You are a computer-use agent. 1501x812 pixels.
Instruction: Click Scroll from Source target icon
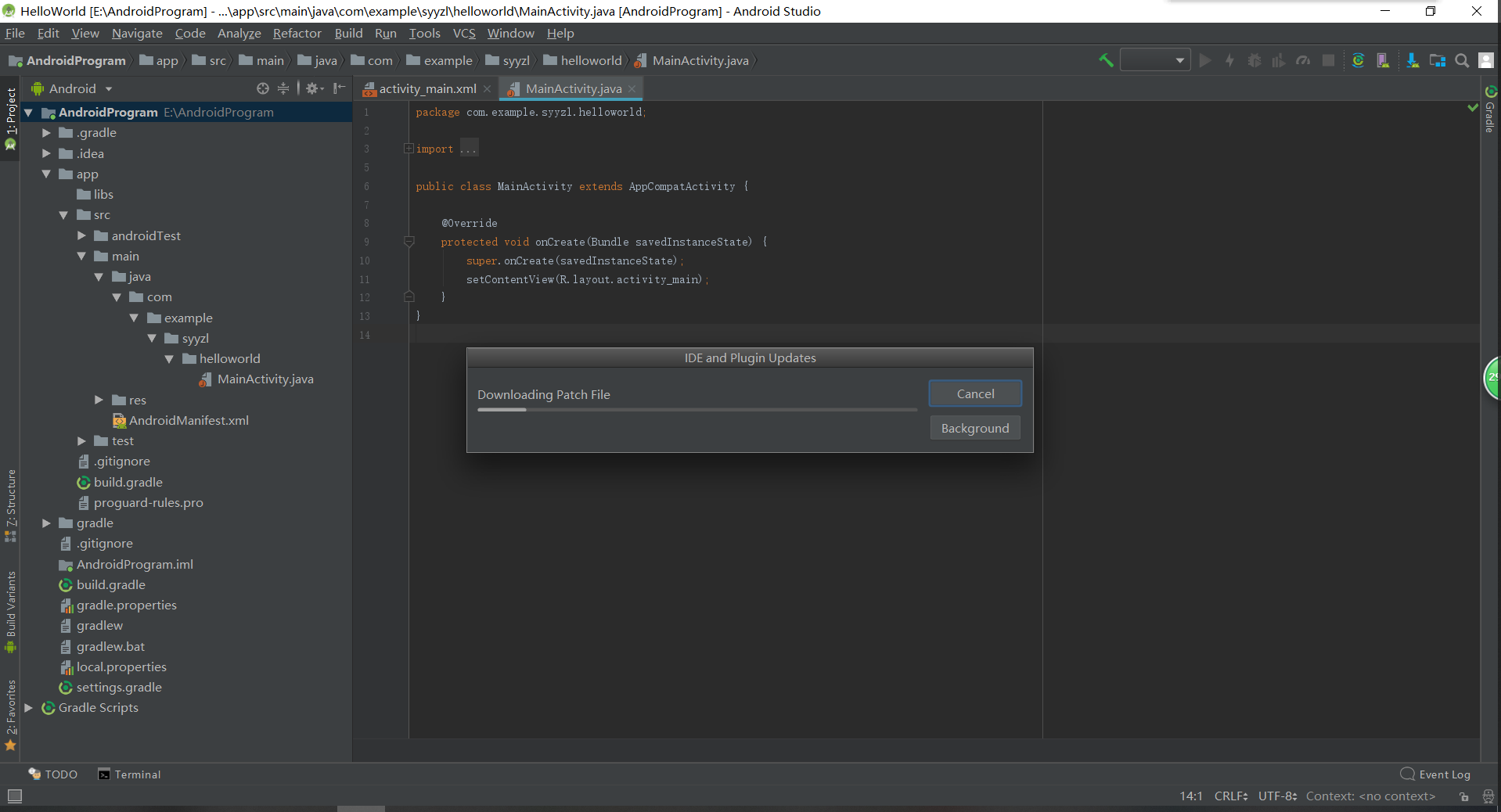pos(263,88)
